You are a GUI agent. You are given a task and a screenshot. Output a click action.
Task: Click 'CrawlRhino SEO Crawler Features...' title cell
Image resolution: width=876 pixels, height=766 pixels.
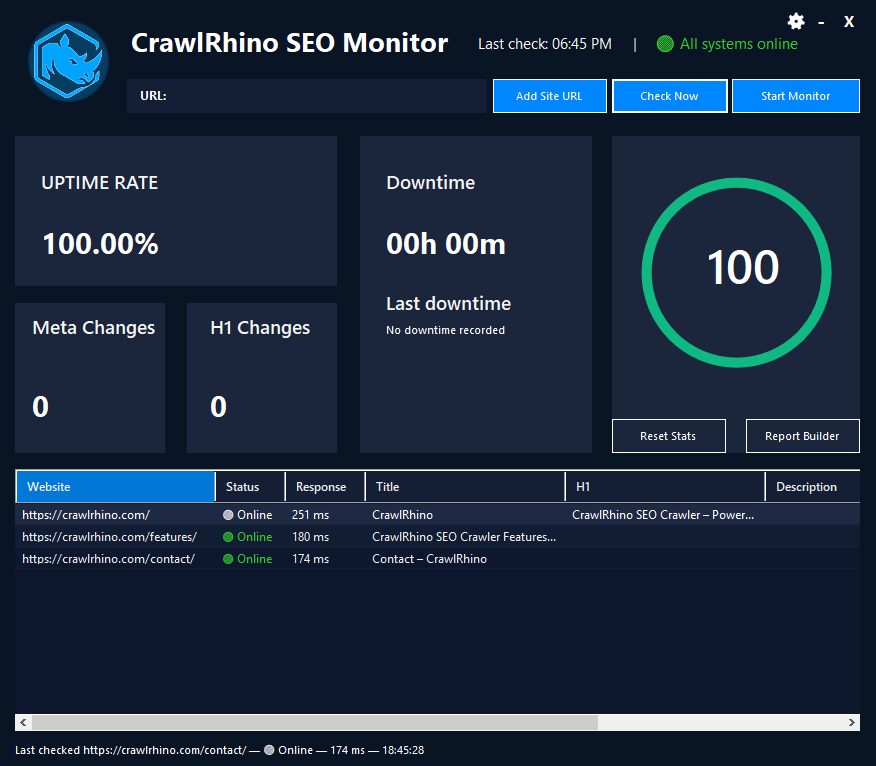point(464,537)
